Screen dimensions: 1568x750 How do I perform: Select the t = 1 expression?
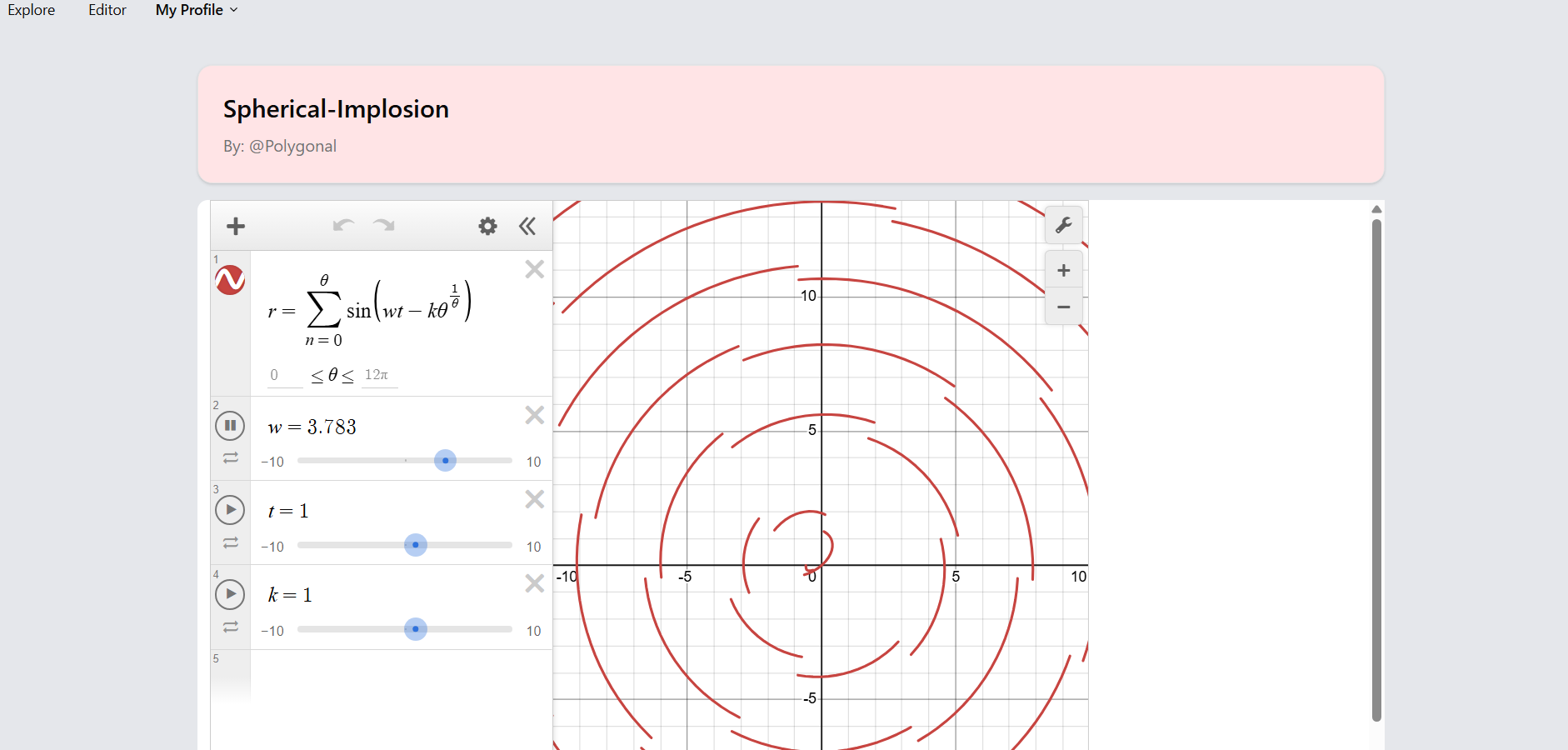(x=288, y=511)
